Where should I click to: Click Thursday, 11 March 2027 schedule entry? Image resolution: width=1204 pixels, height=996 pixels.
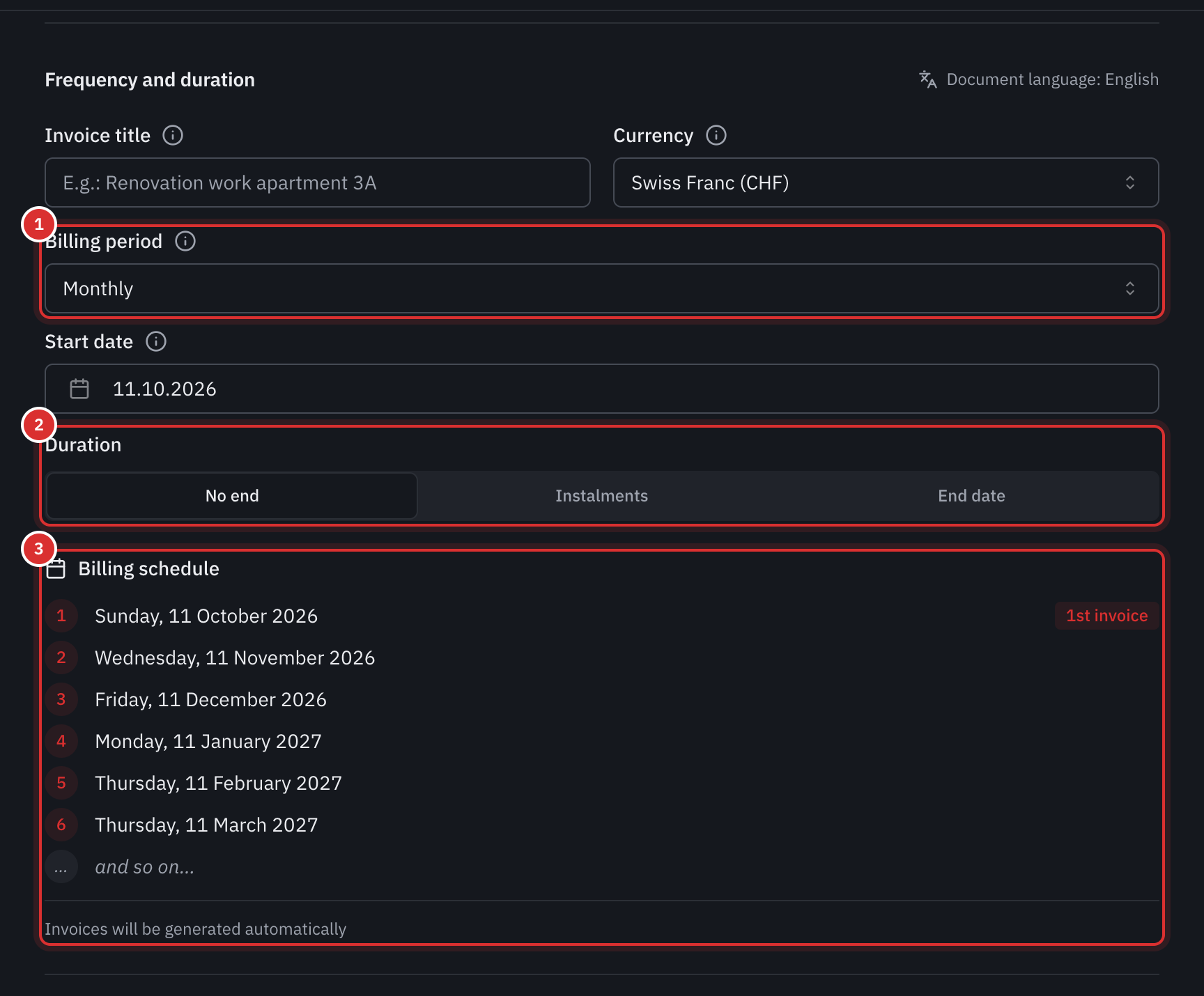pos(206,825)
